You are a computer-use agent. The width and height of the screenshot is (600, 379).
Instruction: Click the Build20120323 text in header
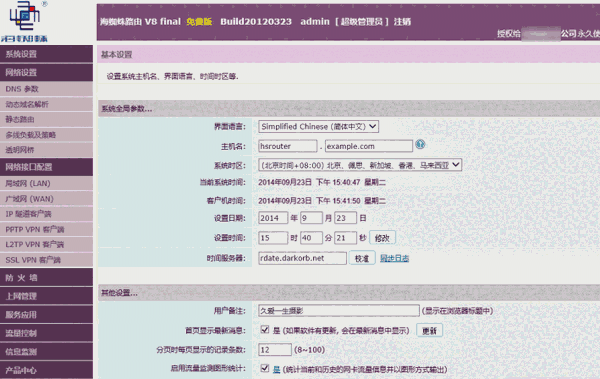[x=256, y=21]
